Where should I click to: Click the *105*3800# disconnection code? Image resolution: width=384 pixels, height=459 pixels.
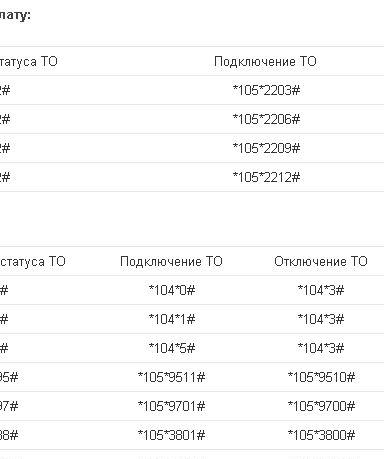coord(321,435)
